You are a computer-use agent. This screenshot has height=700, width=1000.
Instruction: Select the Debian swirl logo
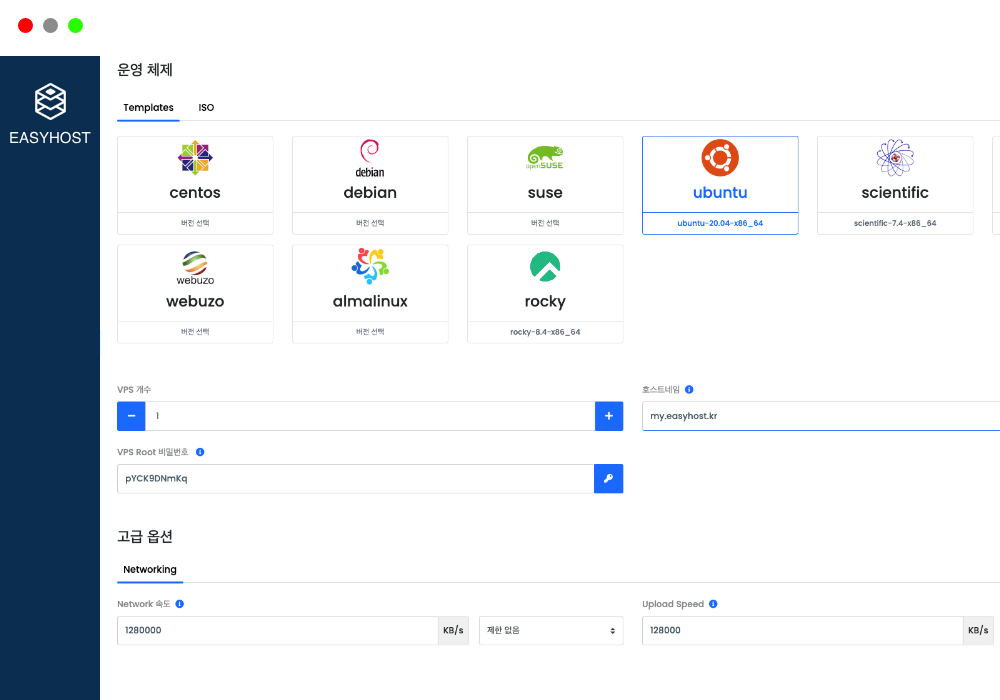click(x=370, y=159)
